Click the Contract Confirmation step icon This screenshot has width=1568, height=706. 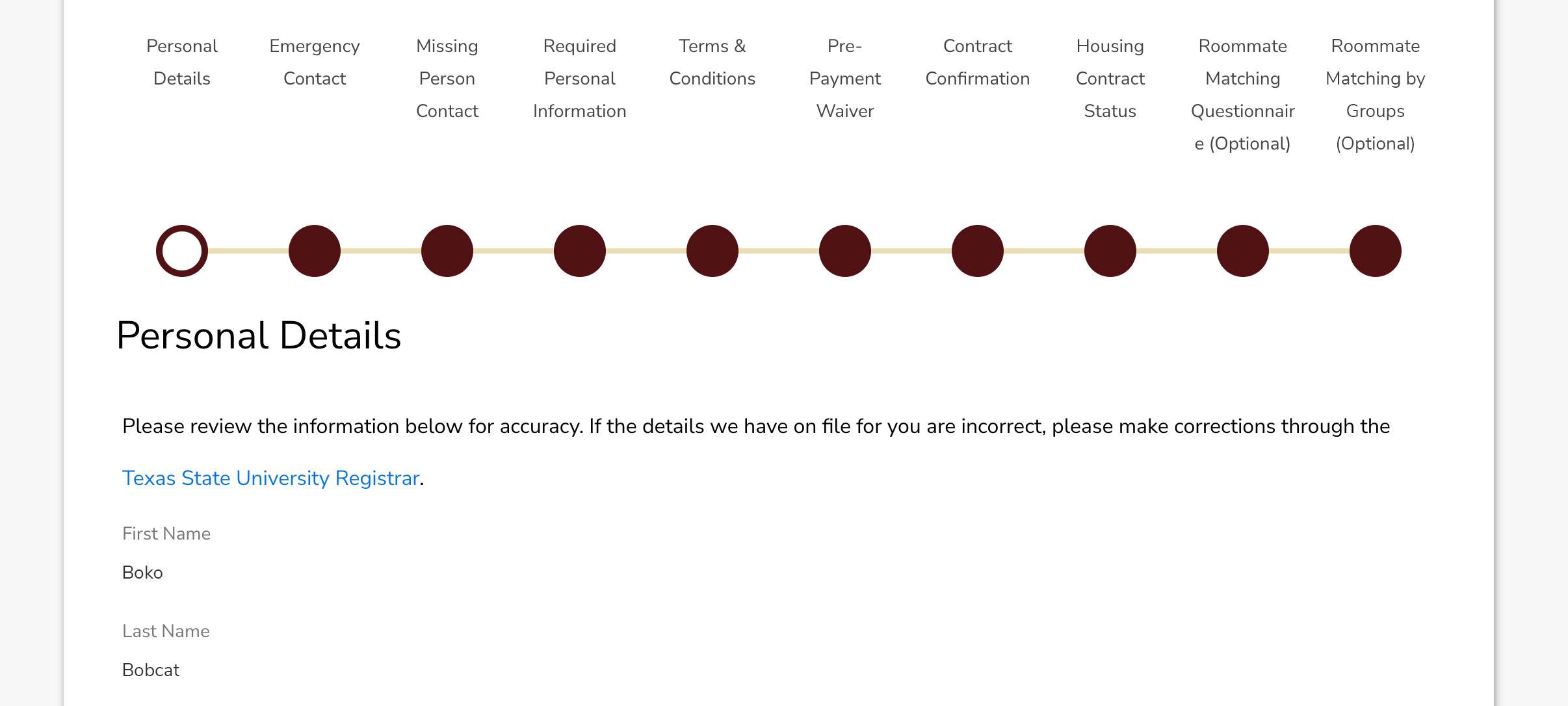click(x=978, y=250)
